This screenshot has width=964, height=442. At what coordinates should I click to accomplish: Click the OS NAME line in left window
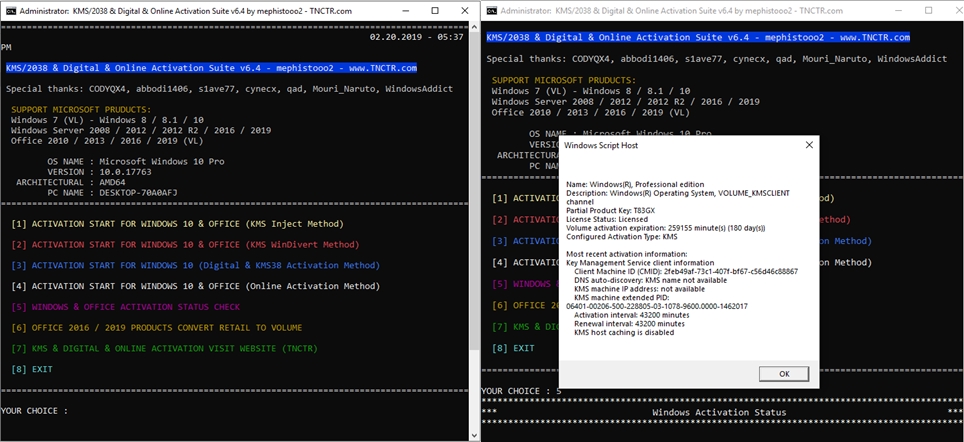coord(136,162)
